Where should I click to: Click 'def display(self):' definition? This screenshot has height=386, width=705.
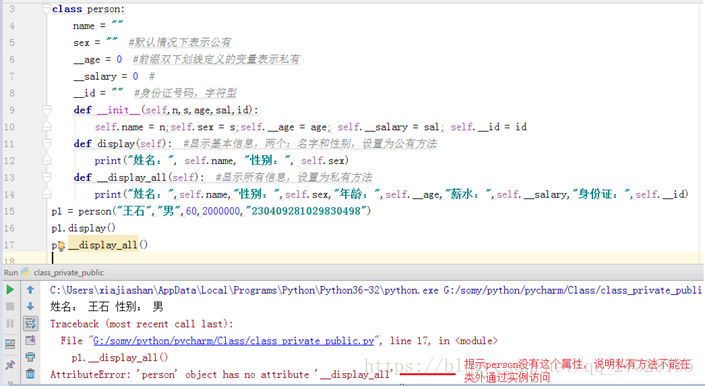(x=123, y=144)
